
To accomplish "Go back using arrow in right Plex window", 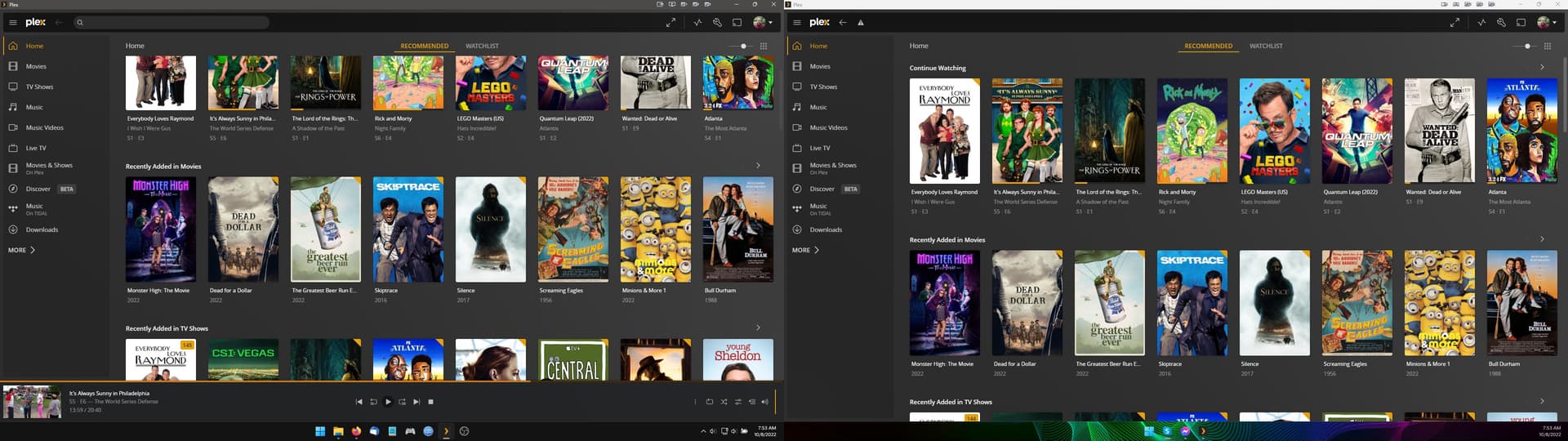I will [x=843, y=23].
